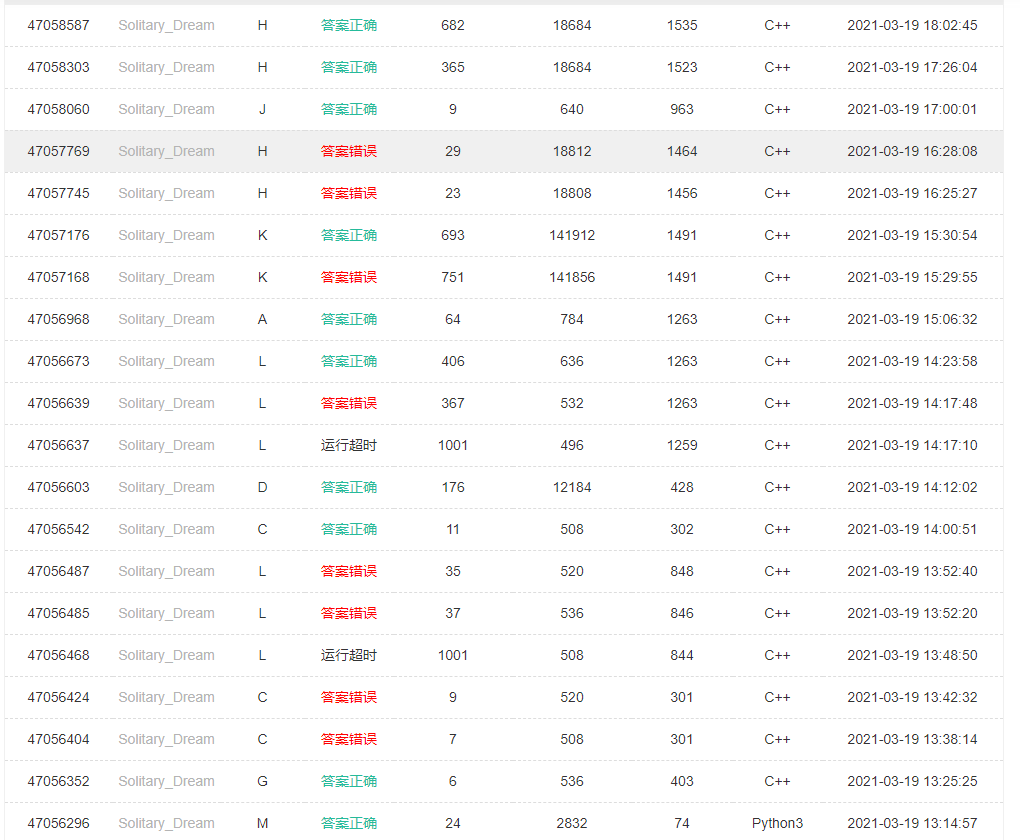Screen dimensions: 1020x840
Task: Click Solitary_Dream username in row 47057745
Action: (x=166, y=193)
